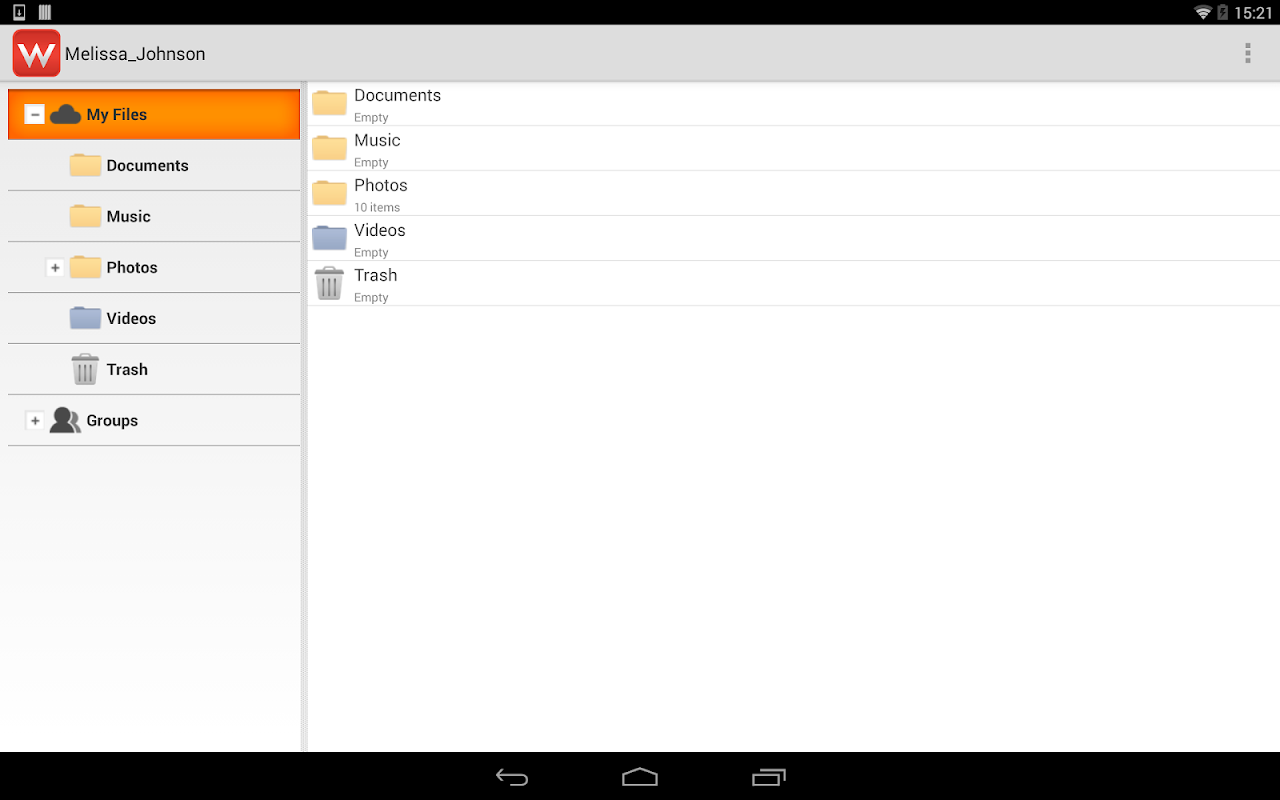Click the red W app logo

click(36, 52)
